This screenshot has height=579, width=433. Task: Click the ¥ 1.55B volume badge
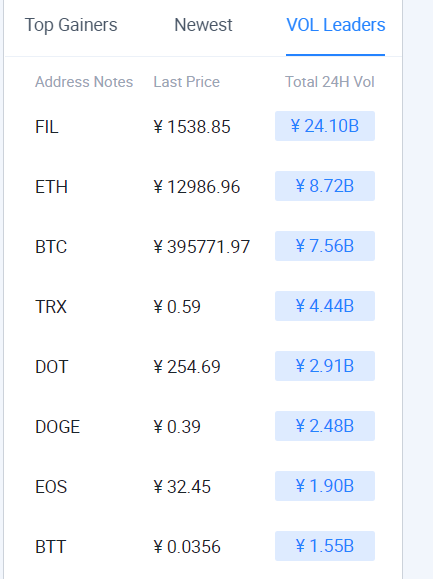325,546
